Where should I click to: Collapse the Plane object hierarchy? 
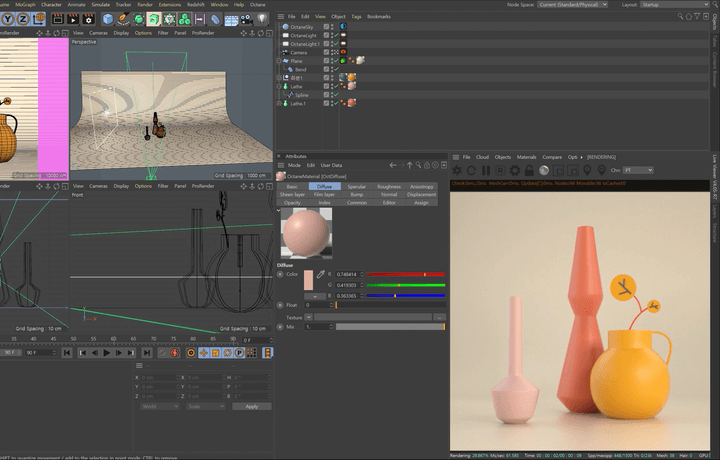pos(279,61)
